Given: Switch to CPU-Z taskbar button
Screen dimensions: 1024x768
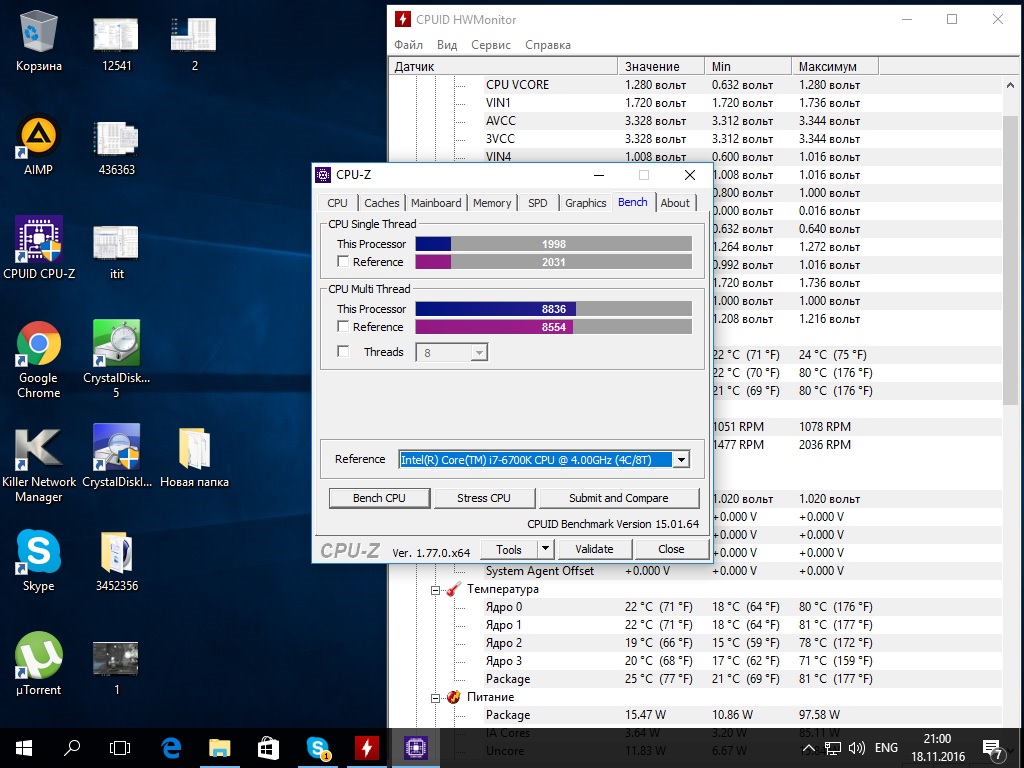Looking at the screenshot, I should [415, 748].
